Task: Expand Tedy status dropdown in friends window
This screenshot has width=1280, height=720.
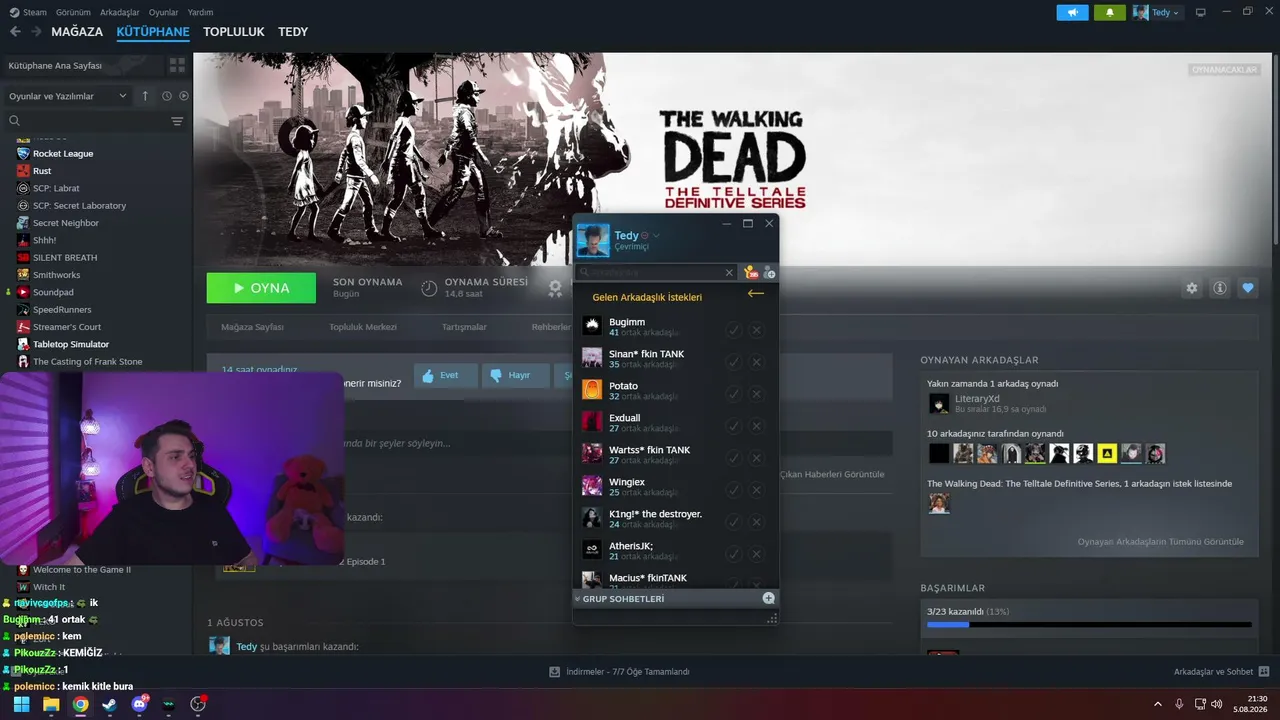Action: (656, 236)
